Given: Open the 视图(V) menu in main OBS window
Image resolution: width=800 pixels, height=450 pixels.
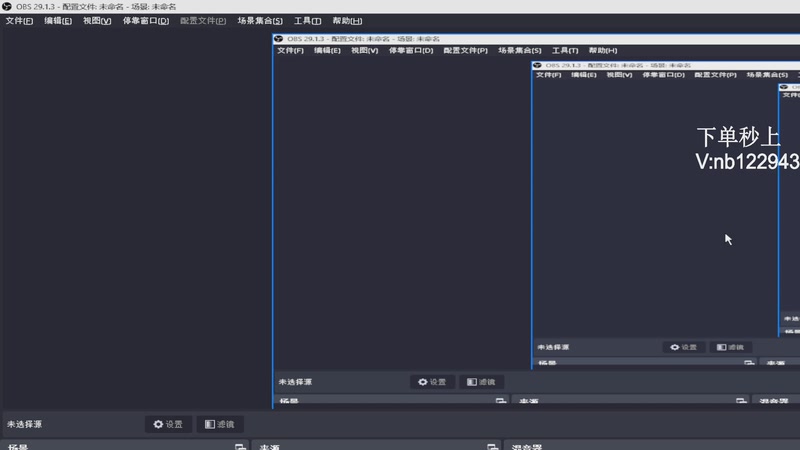Looking at the screenshot, I should point(97,21).
